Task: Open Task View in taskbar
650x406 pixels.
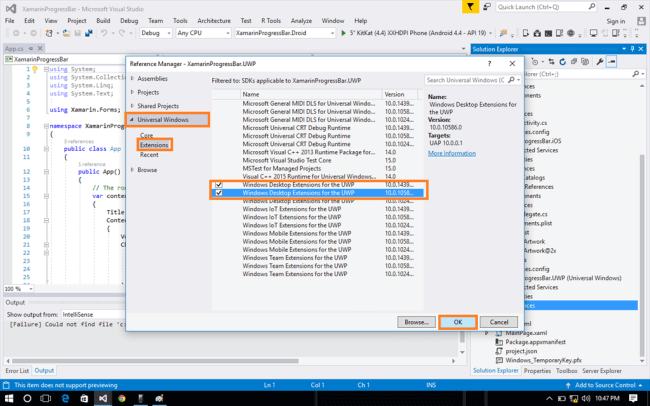Action: tap(46, 399)
